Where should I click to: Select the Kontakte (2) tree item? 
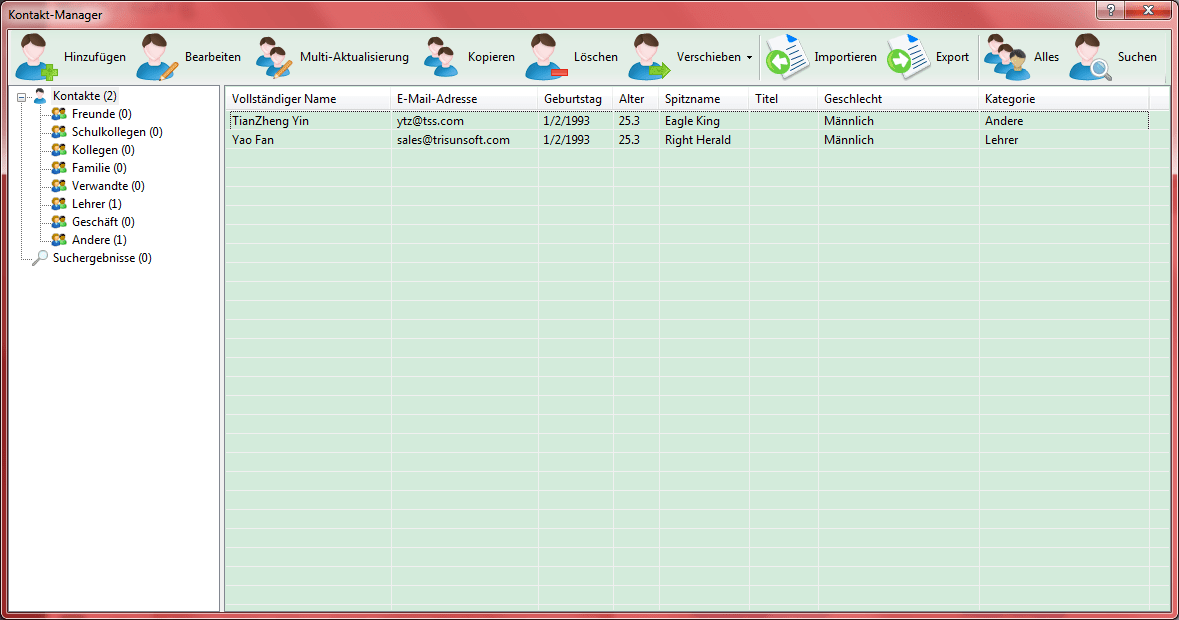[84, 95]
